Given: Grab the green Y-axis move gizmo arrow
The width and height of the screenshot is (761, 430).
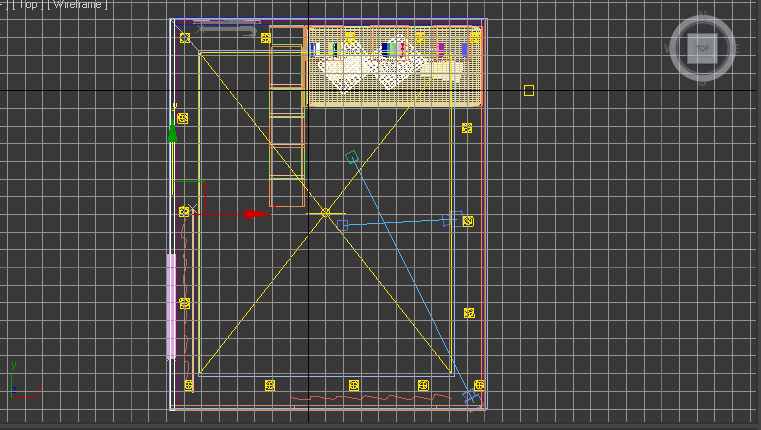Looking at the screenshot, I should click(x=172, y=133).
